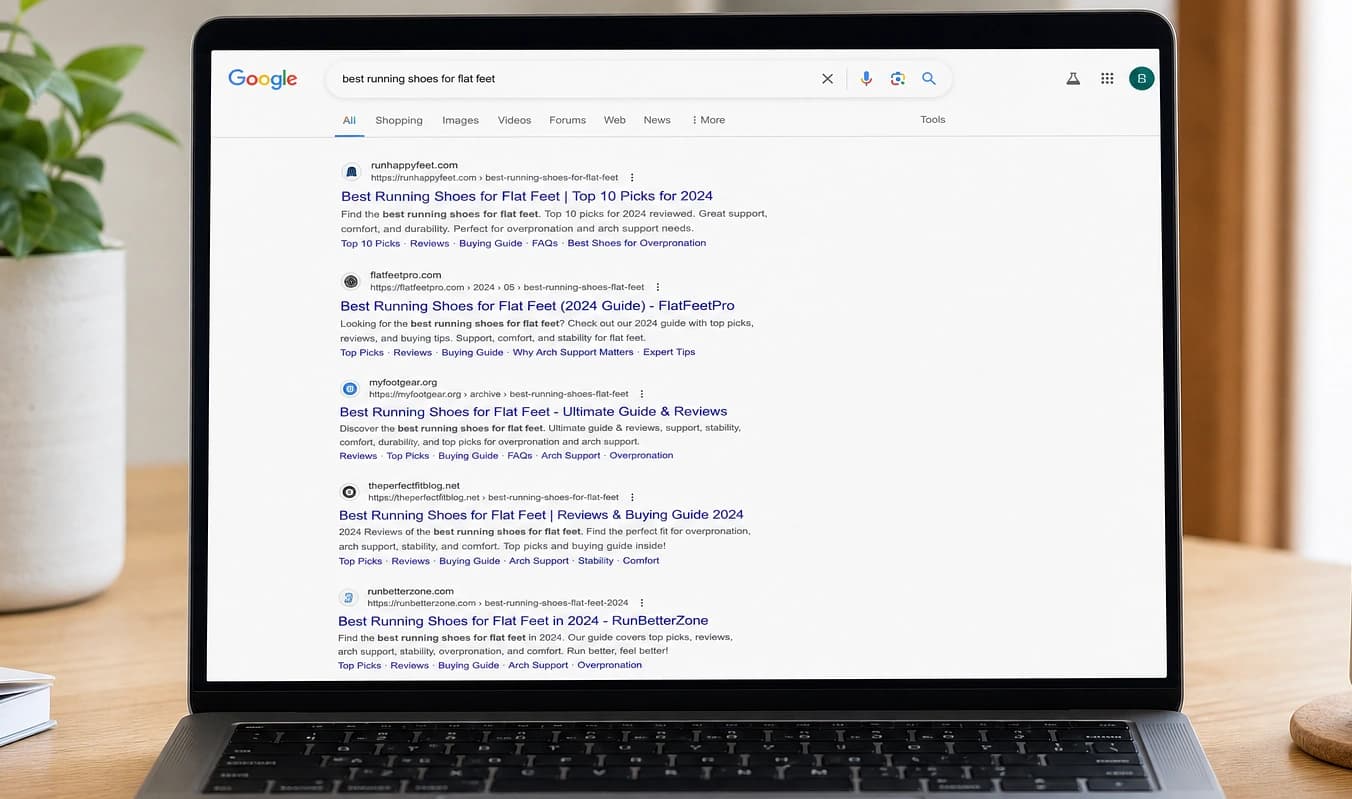Switch to the Web tab
This screenshot has width=1352, height=799.
point(615,120)
